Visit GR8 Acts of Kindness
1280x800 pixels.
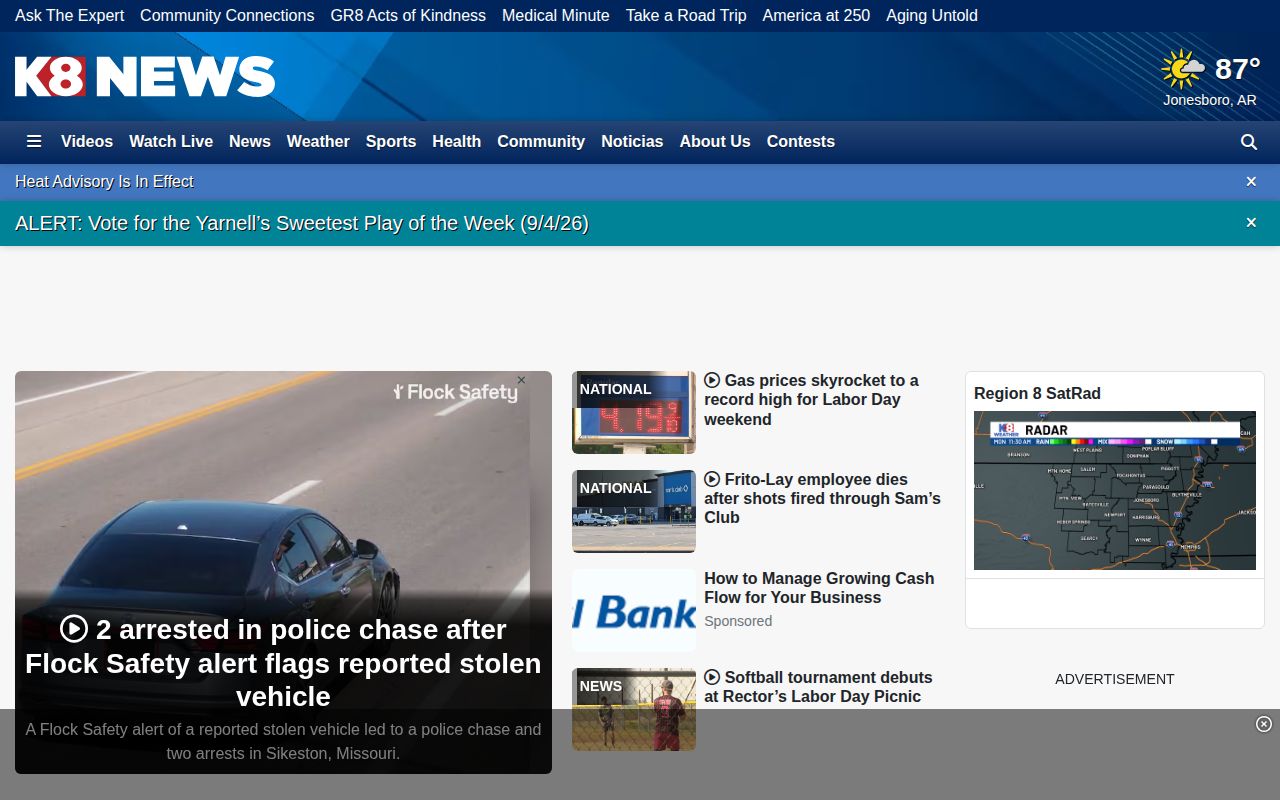point(408,15)
